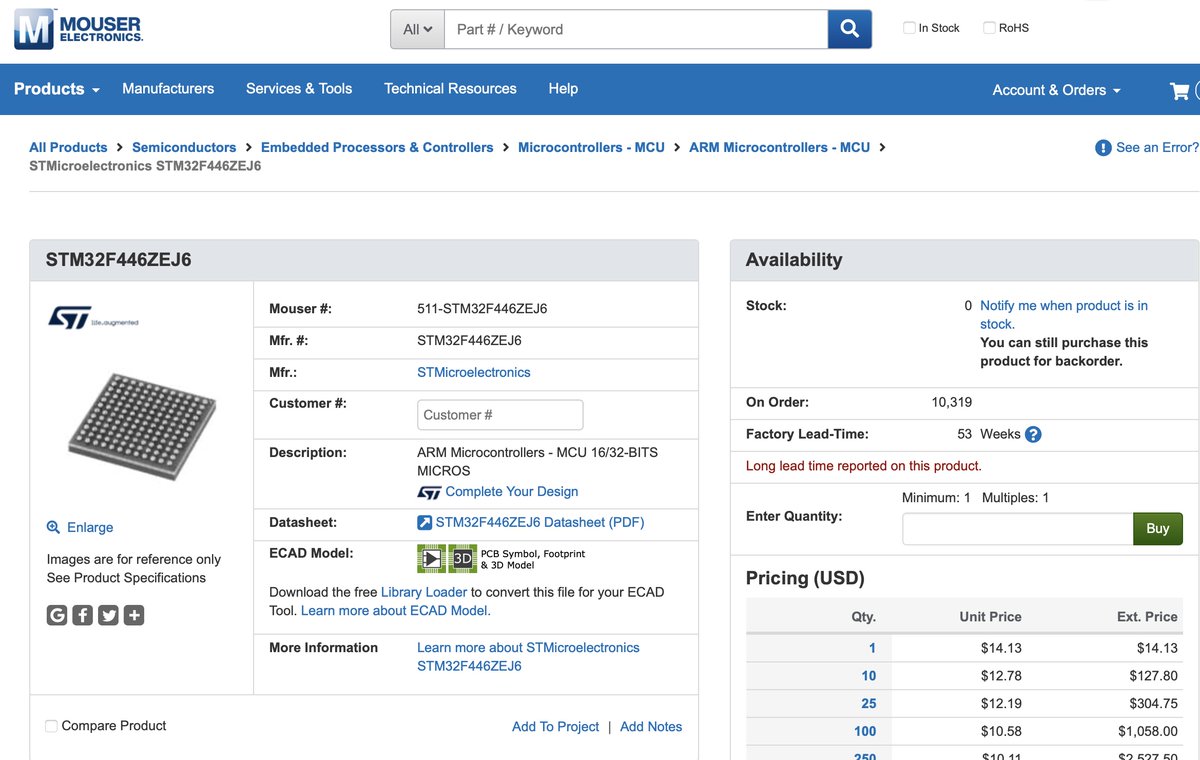Click the ST logo beside Complete Your Design

tap(429, 492)
